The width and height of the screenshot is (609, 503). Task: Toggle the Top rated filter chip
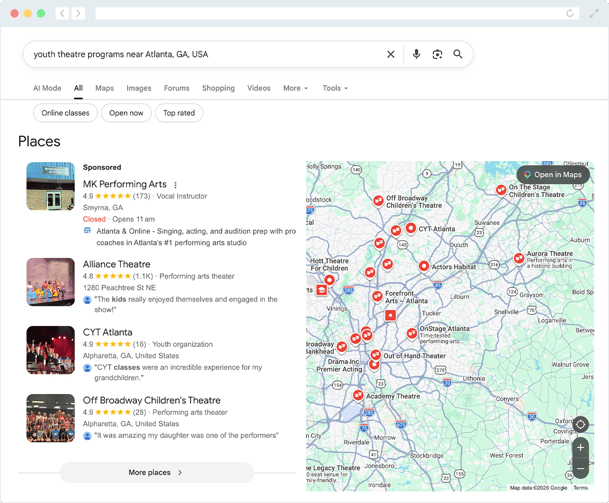click(179, 113)
